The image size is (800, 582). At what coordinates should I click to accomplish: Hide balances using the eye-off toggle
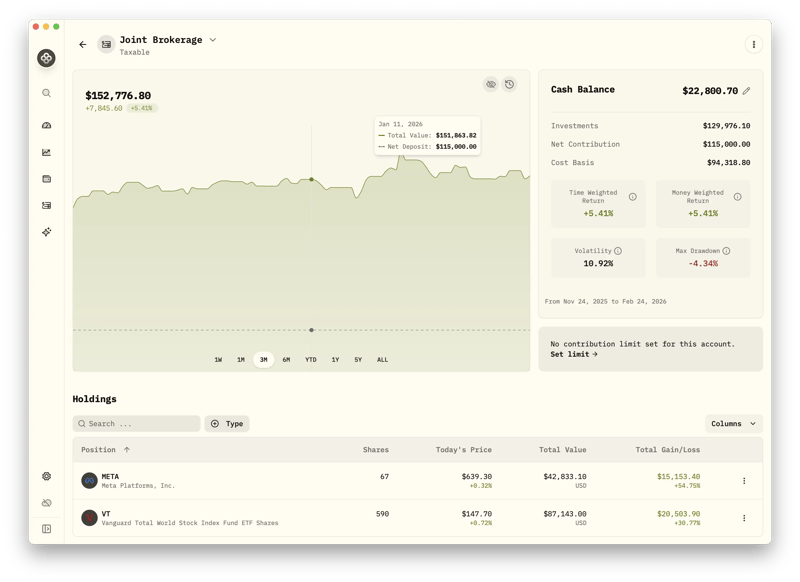tap(491, 84)
